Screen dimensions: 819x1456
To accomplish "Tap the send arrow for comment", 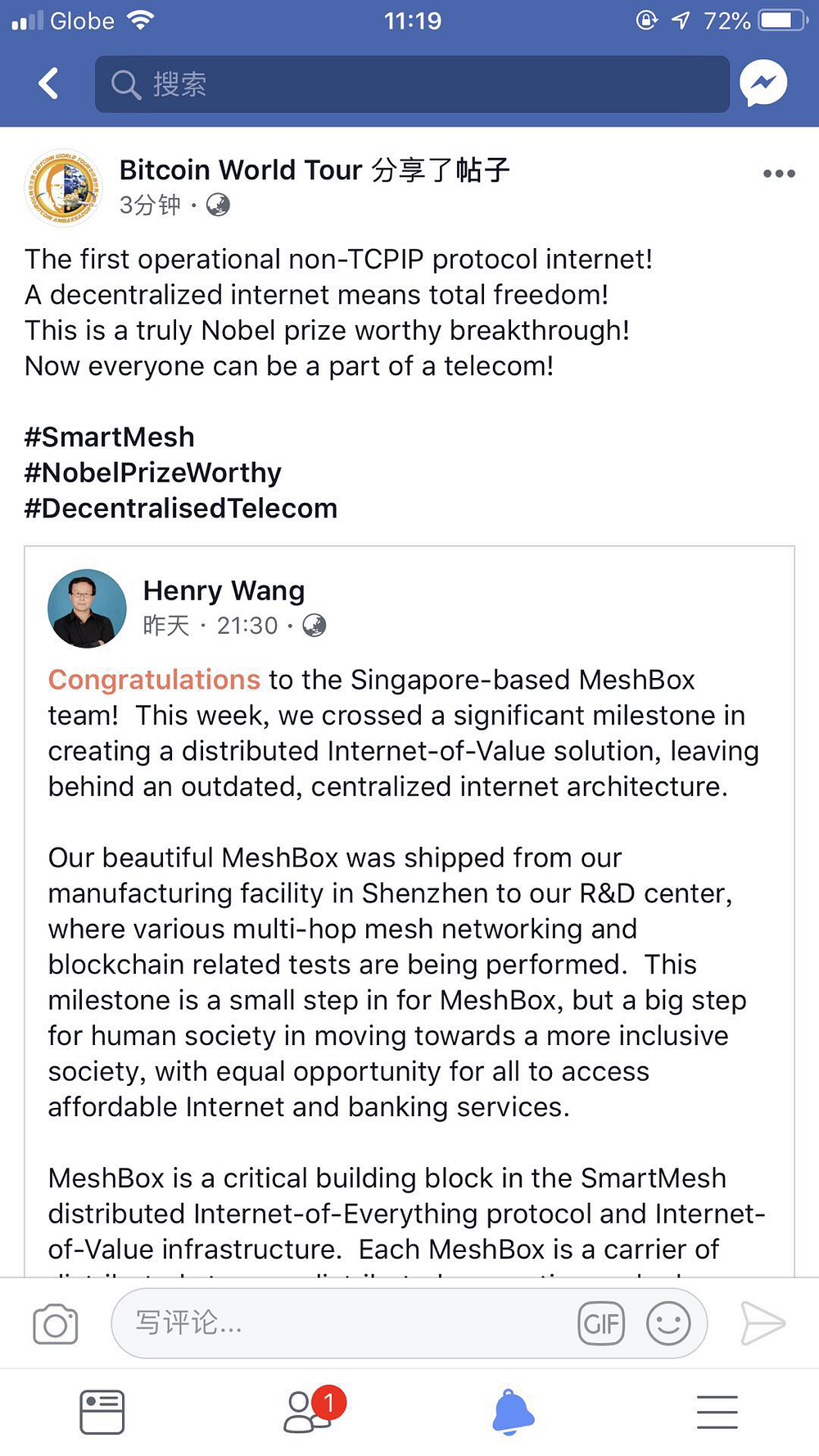I will point(763,1323).
